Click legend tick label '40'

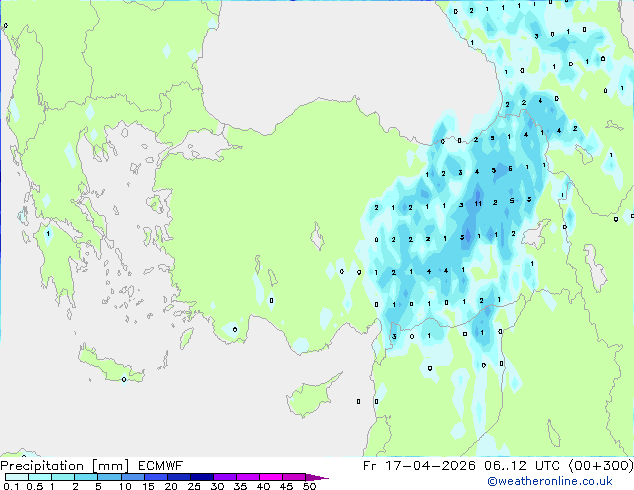tap(263, 486)
